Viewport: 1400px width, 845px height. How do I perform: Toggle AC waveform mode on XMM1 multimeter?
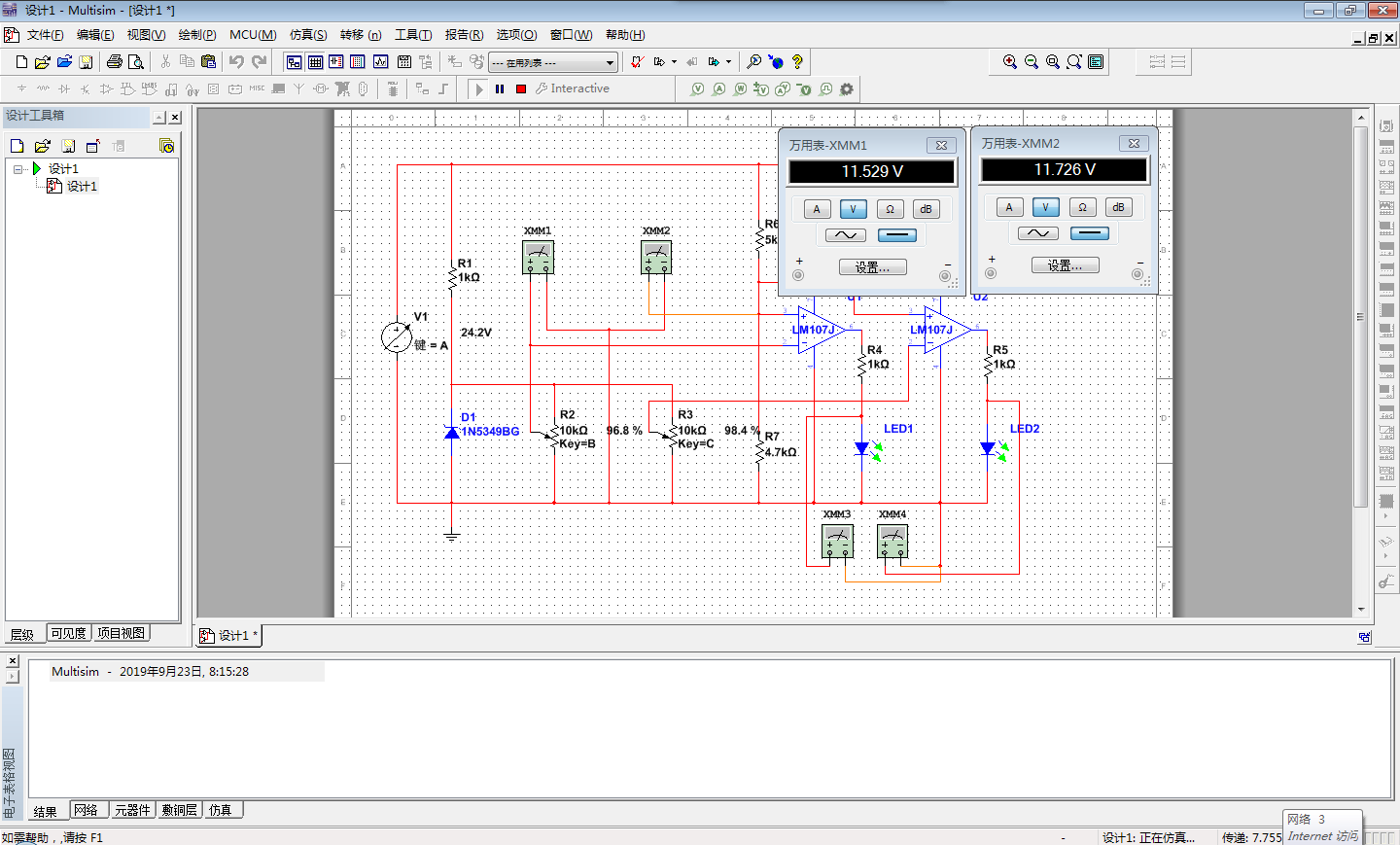845,235
